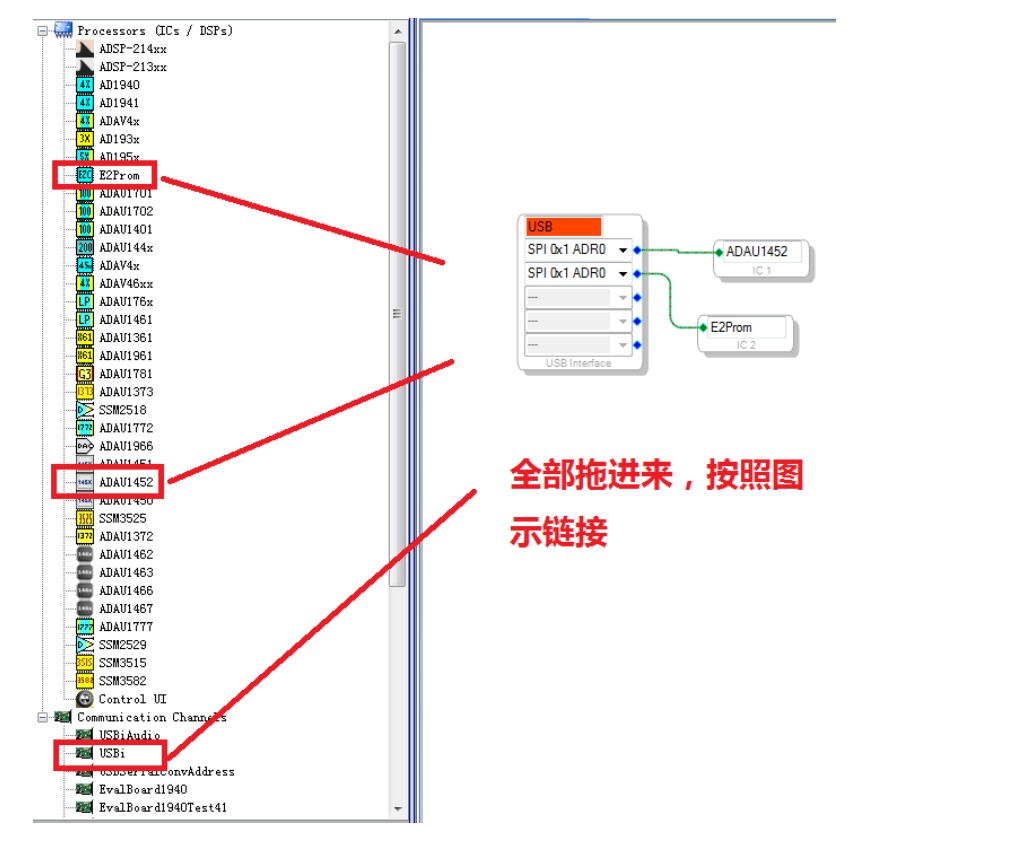Click the ADSP-214xx processor icon
Image resolution: width=1014 pixels, height=843 pixels.
click(x=85, y=48)
